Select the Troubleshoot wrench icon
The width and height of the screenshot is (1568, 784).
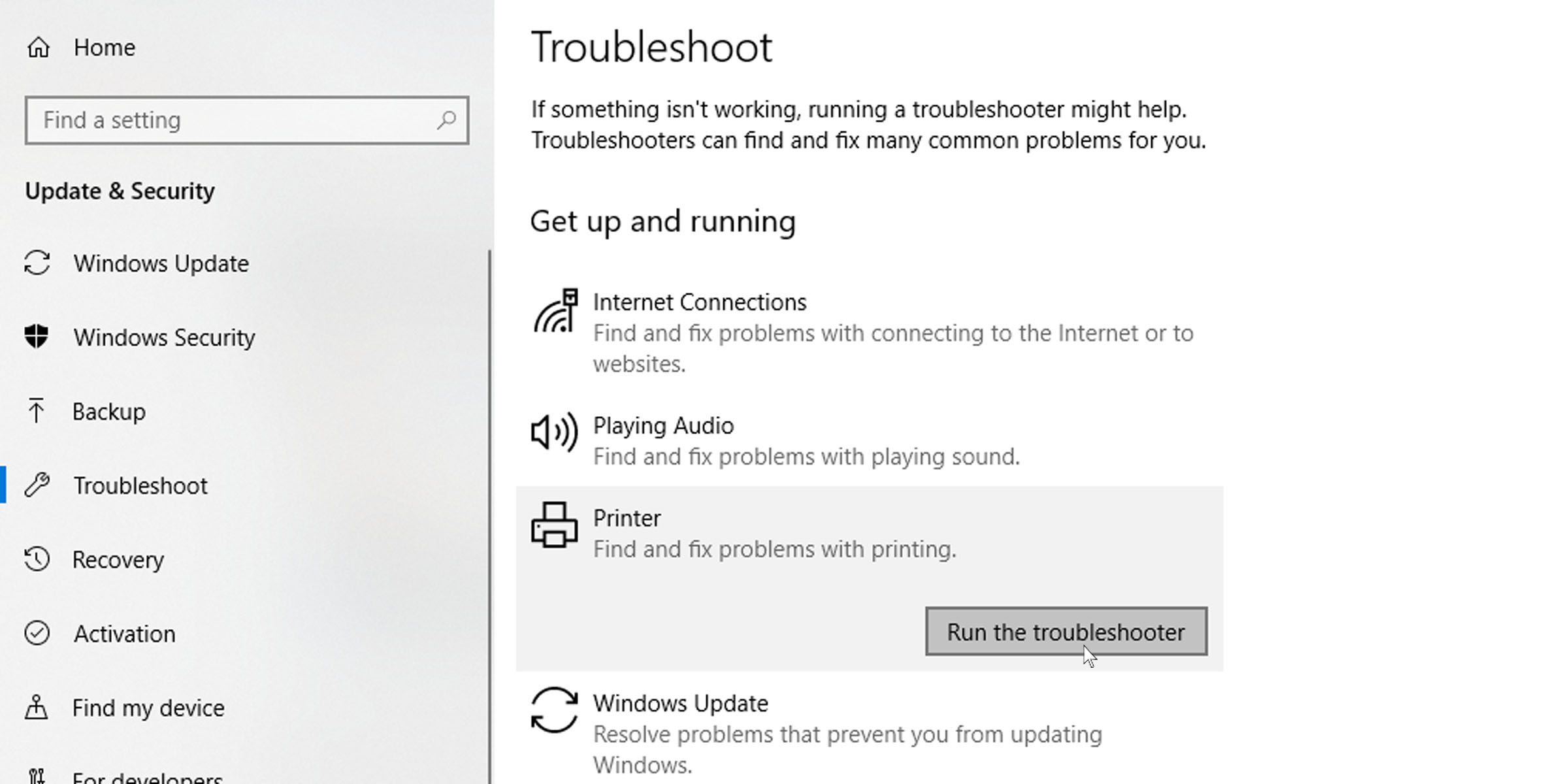pos(37,485)
